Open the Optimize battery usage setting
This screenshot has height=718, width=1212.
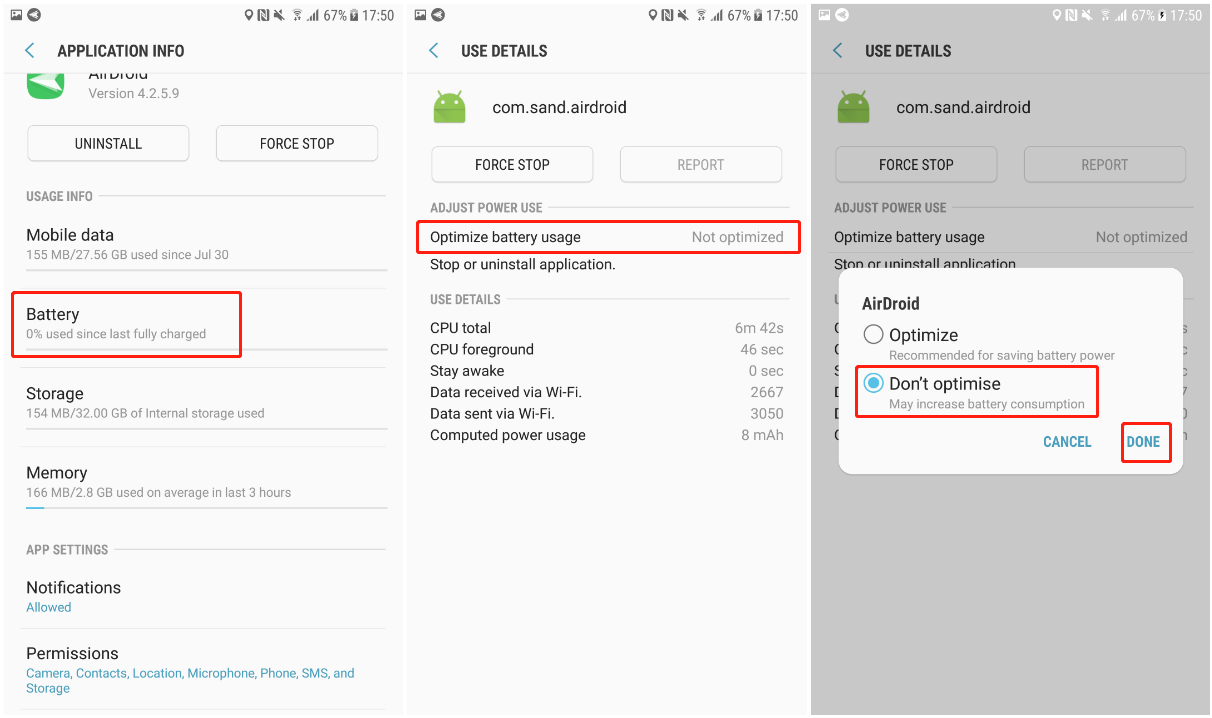[608, 238]
